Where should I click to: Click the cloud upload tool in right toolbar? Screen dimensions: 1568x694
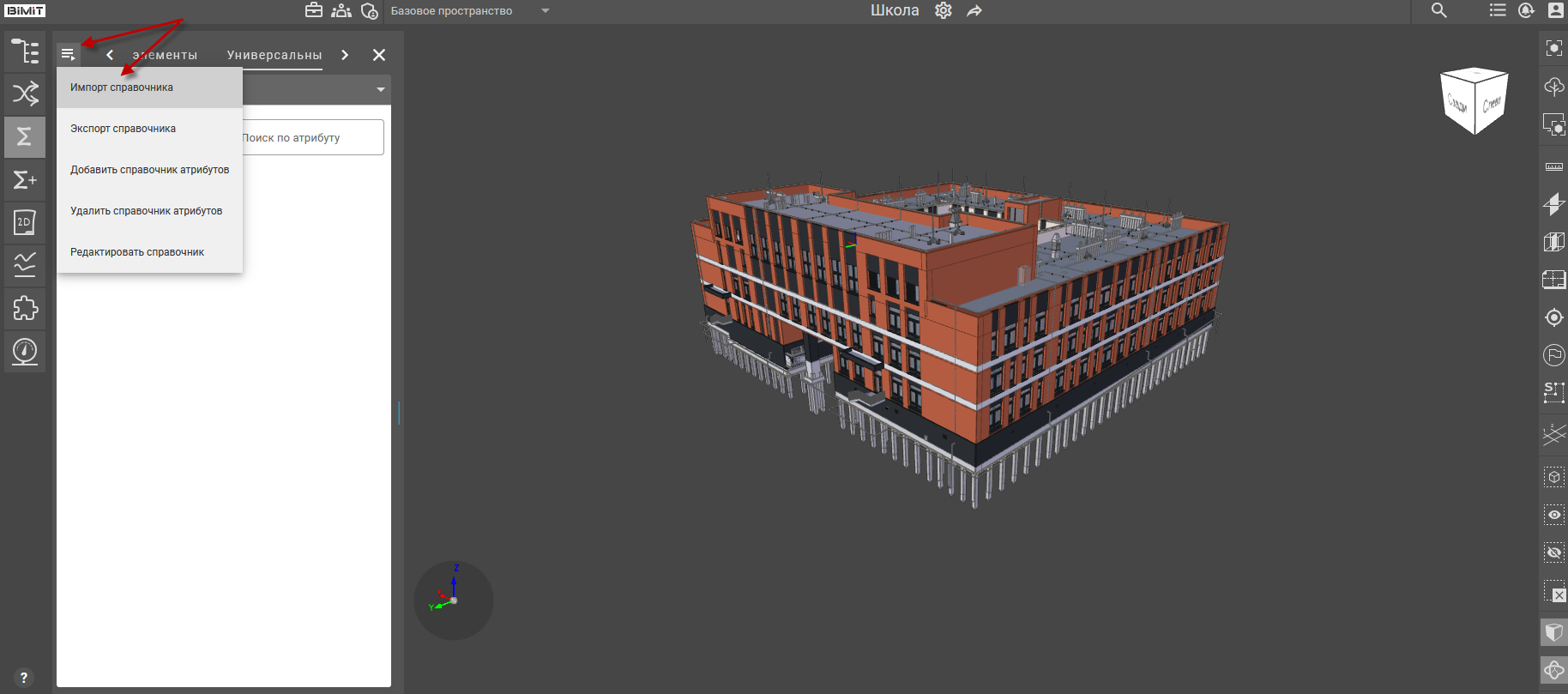pyautogui.click(x=1554, y=87)
